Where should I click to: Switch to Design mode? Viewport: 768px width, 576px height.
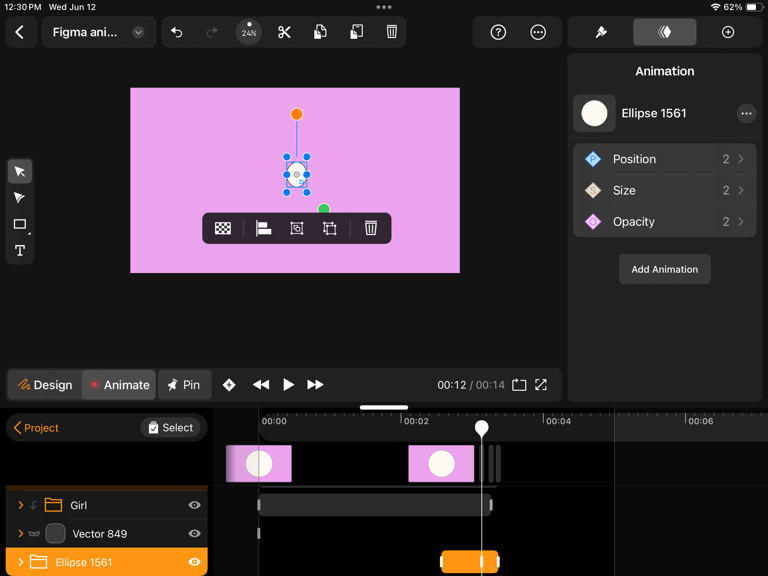(45, 385)
